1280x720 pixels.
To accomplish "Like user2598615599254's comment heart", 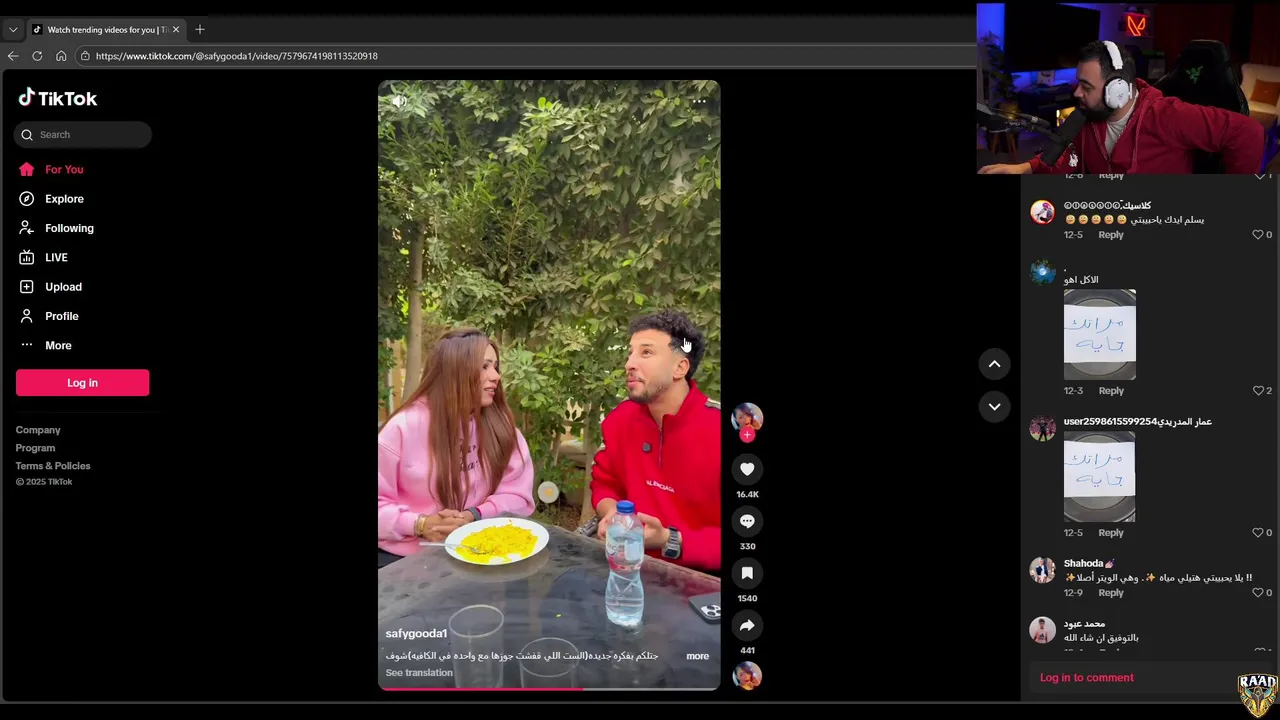I will [x=1258, y=533].
